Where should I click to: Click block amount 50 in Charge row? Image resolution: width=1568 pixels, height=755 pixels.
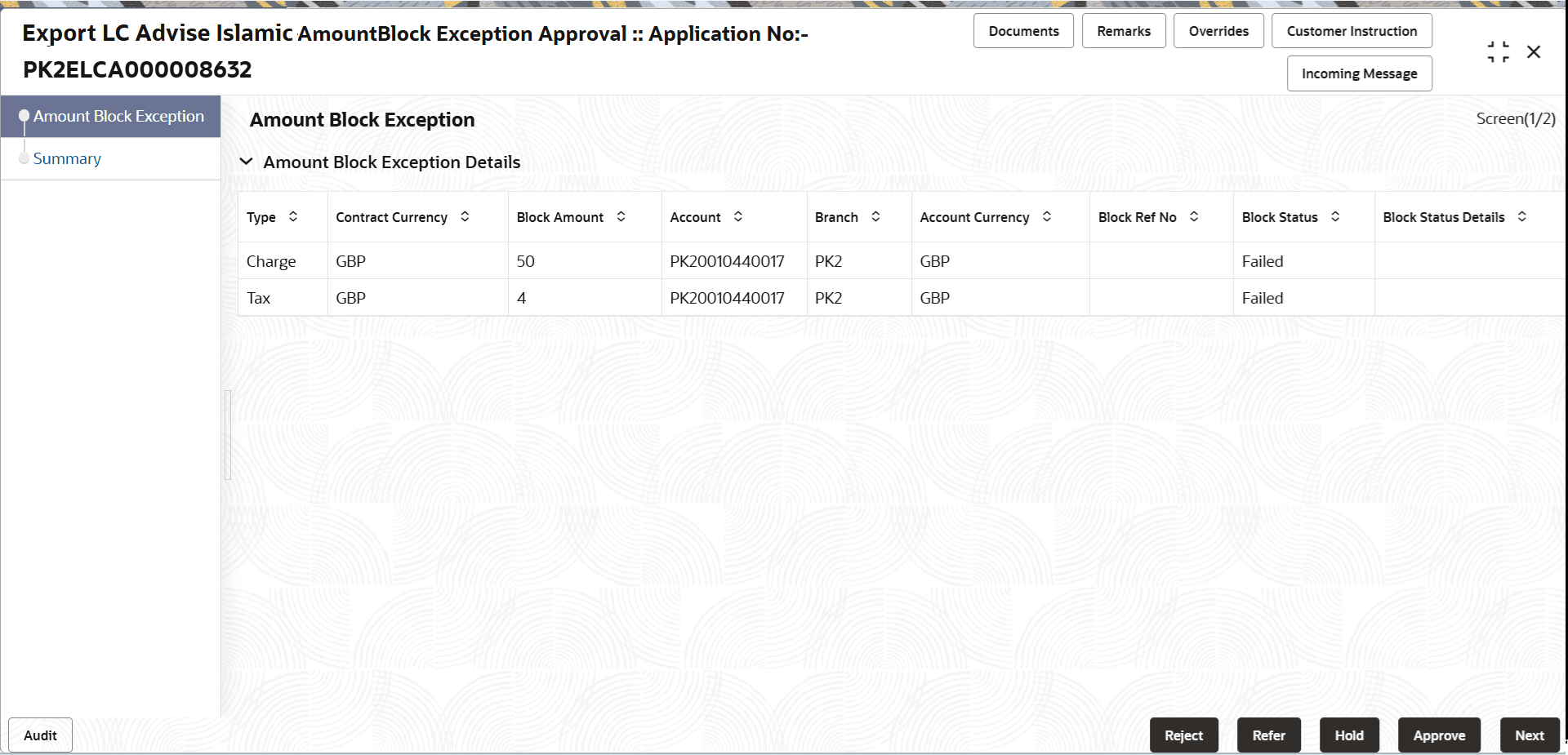coord(585,261)
